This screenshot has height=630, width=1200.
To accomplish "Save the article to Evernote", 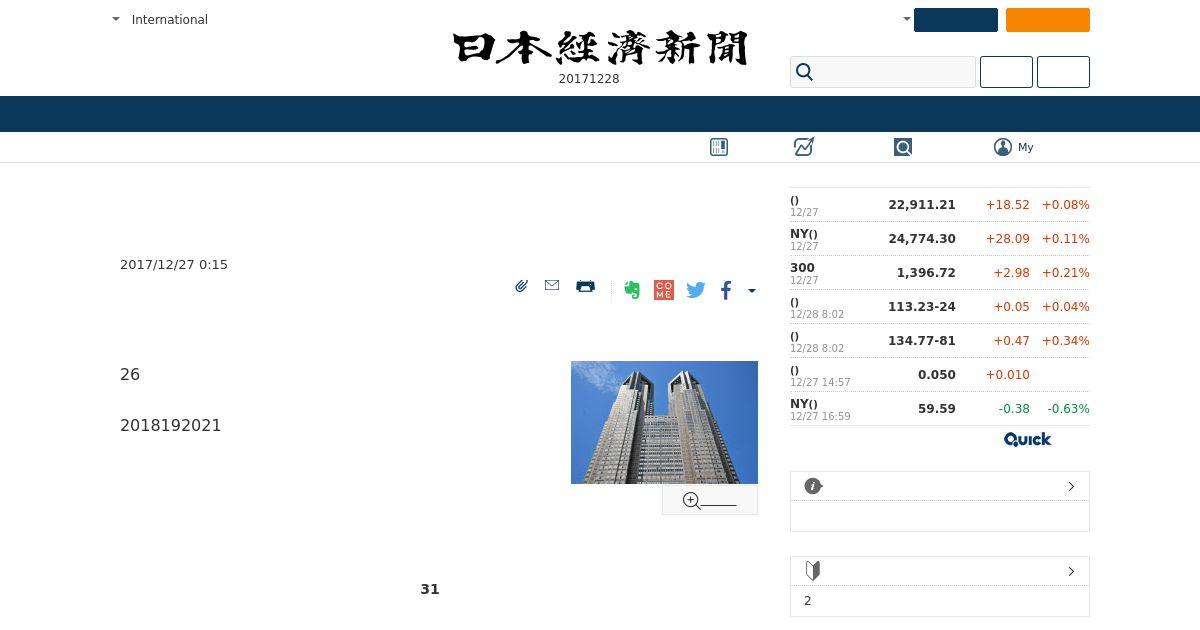I will click(x=632, y=290).
